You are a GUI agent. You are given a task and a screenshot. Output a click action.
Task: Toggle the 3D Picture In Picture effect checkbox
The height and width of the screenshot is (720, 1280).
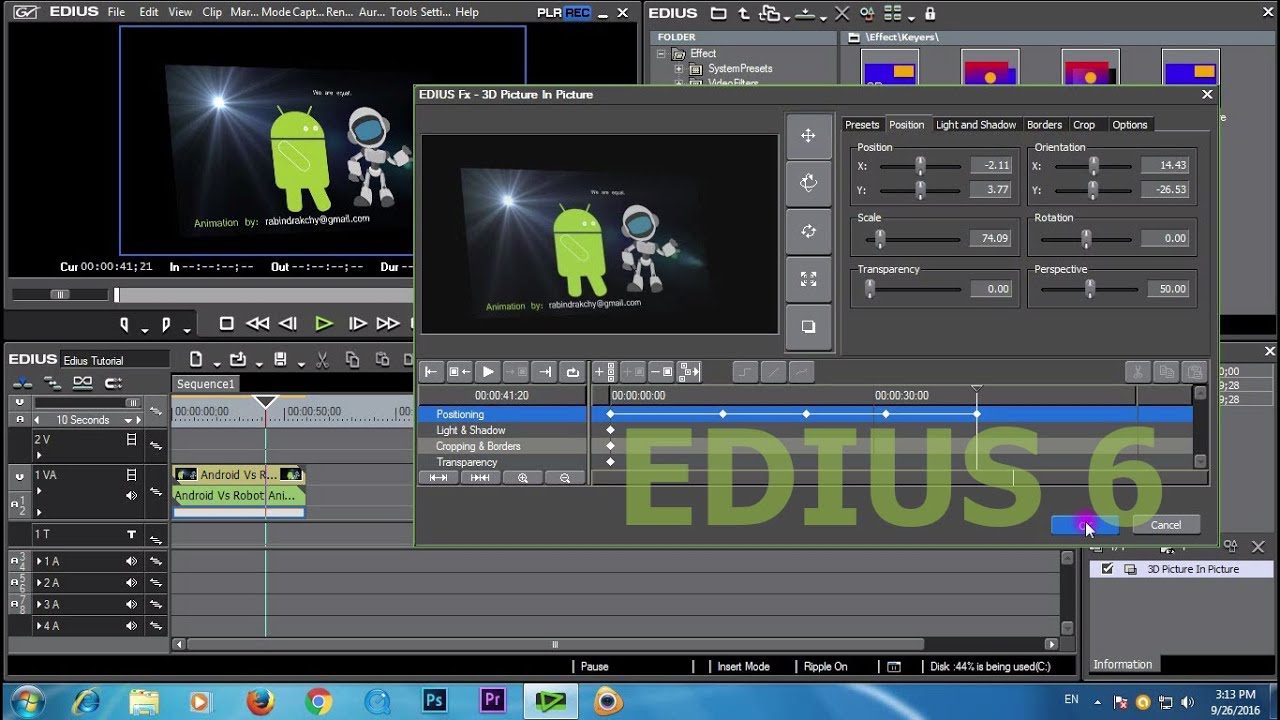pyautogui.click(x=1107, y=569)
